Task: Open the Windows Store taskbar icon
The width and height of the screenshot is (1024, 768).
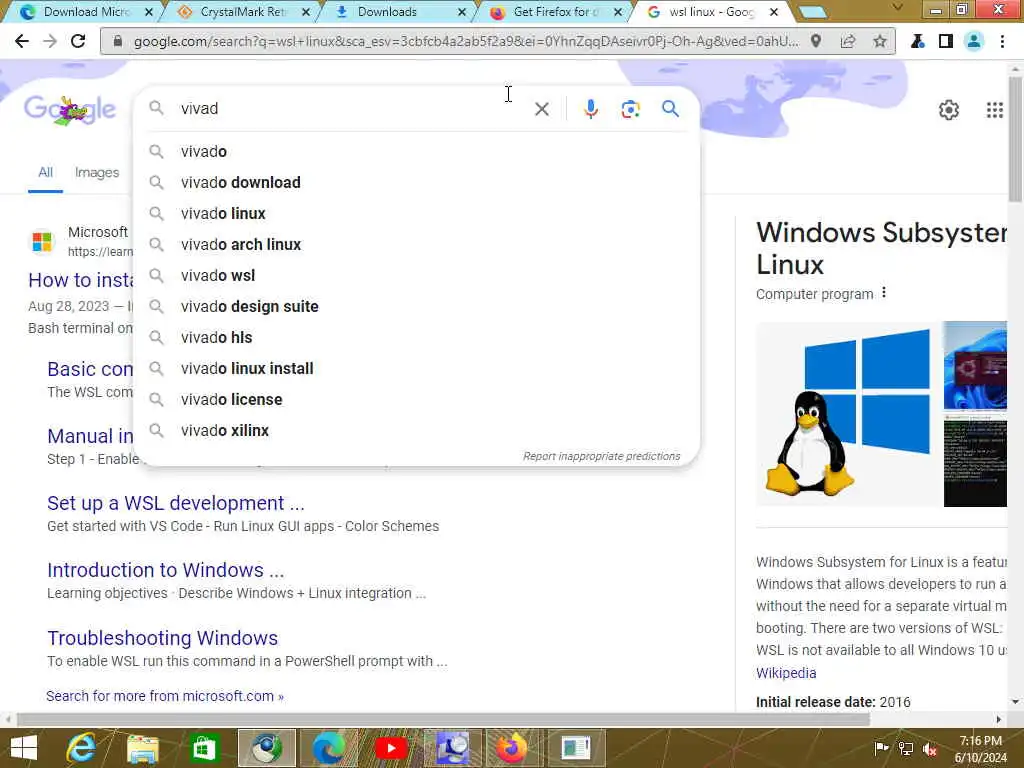Action: click(x=204, y=748)
